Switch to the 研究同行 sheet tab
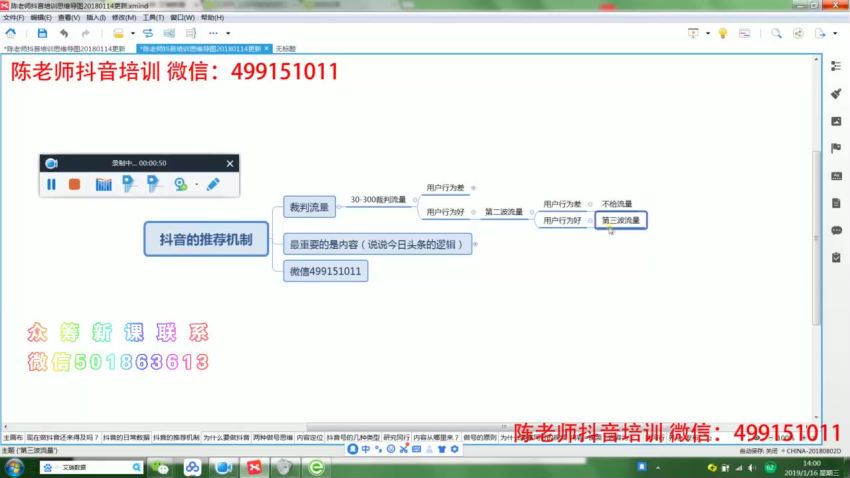 (x=397, y=437)
